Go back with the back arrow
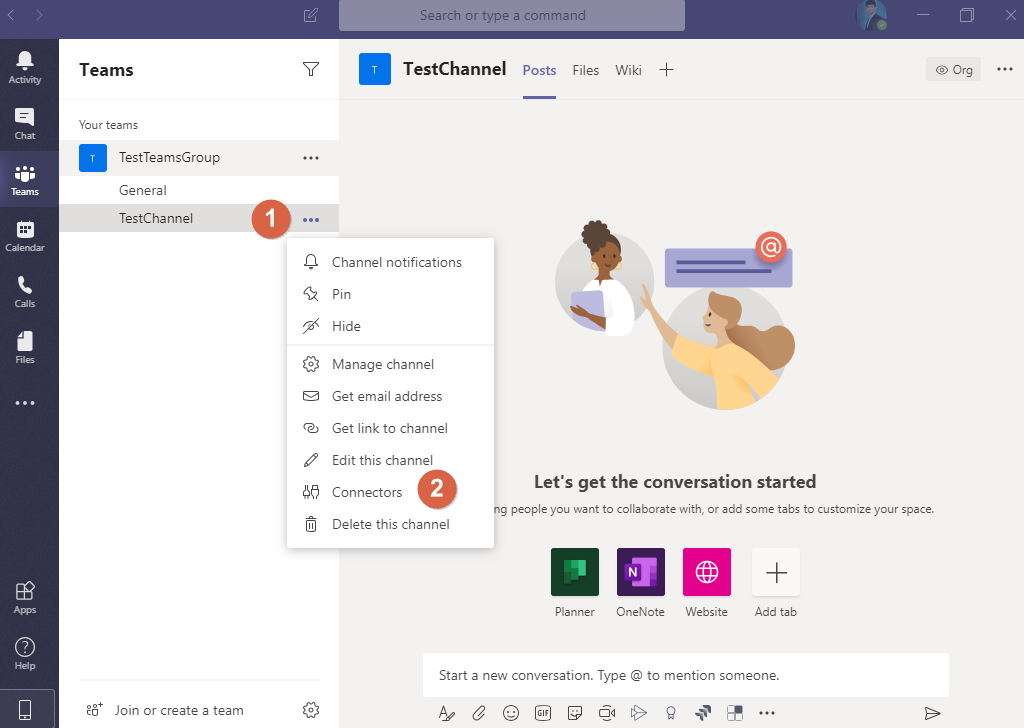This screenshot has height=728, width=1024. click(x=11, y=14)
